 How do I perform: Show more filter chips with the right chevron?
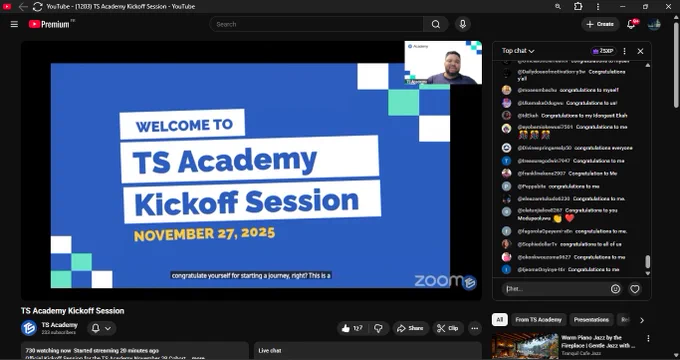click(642, 320)
